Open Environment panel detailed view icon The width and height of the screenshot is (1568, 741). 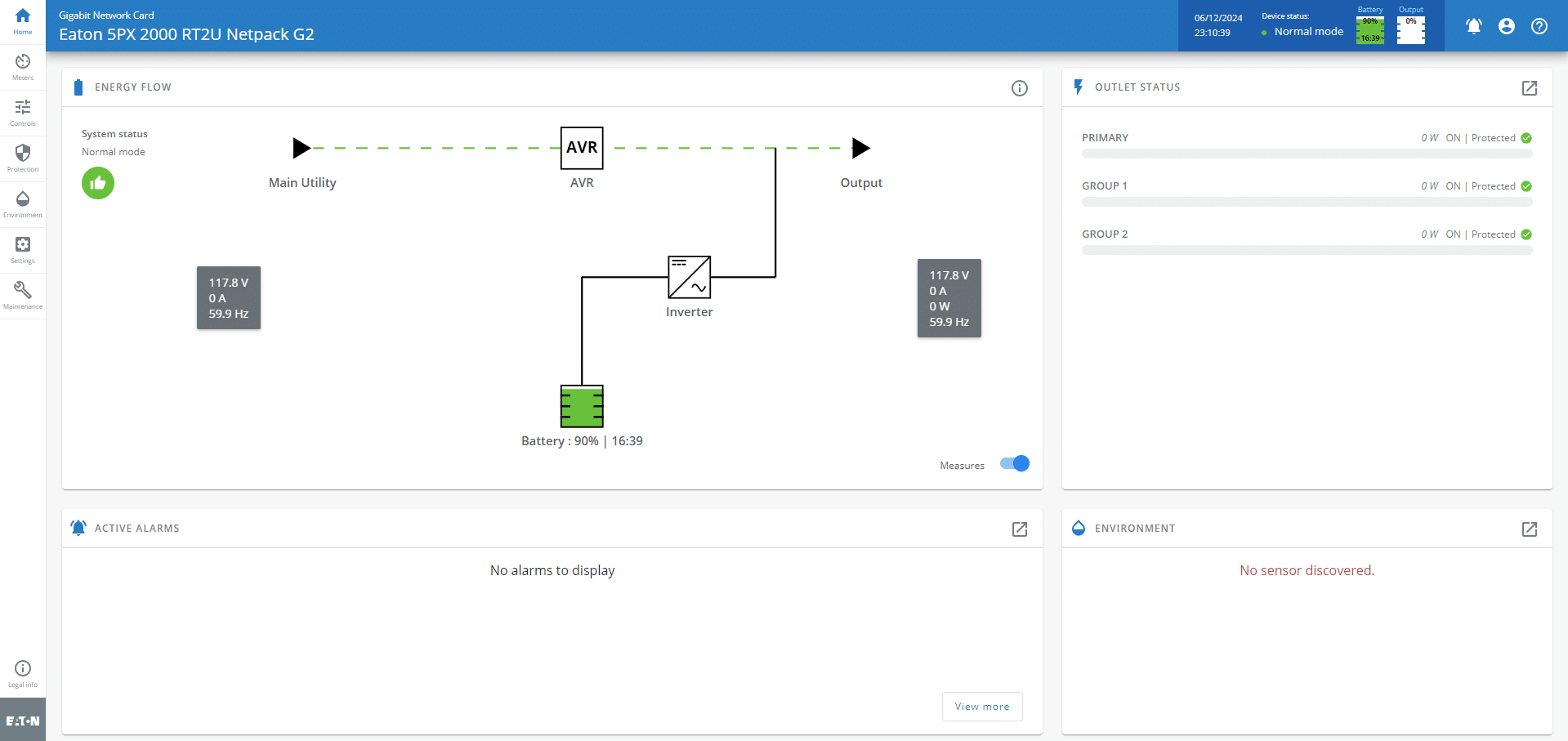click(1530, 529)
